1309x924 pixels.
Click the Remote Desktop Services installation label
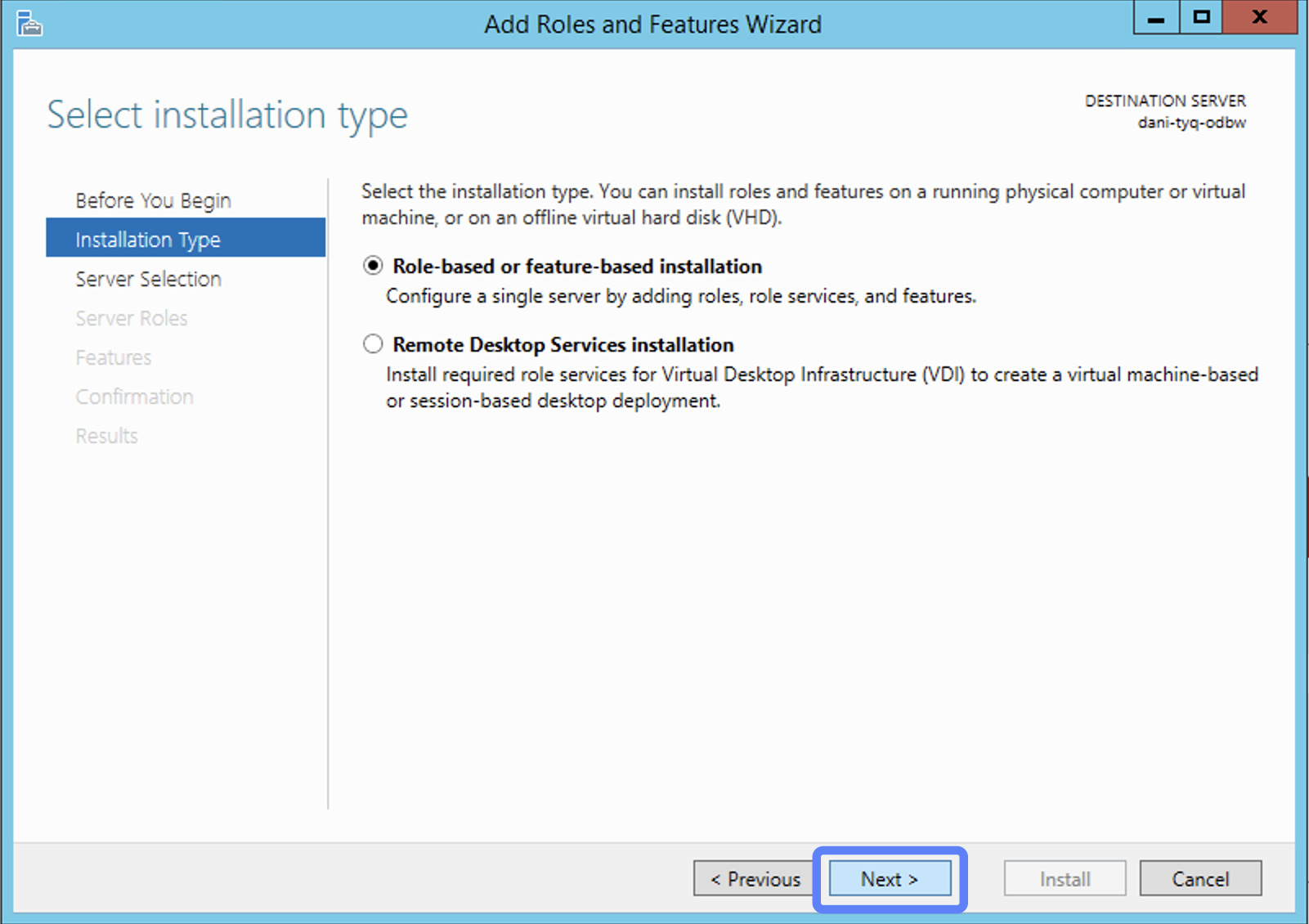click(563, 345)
